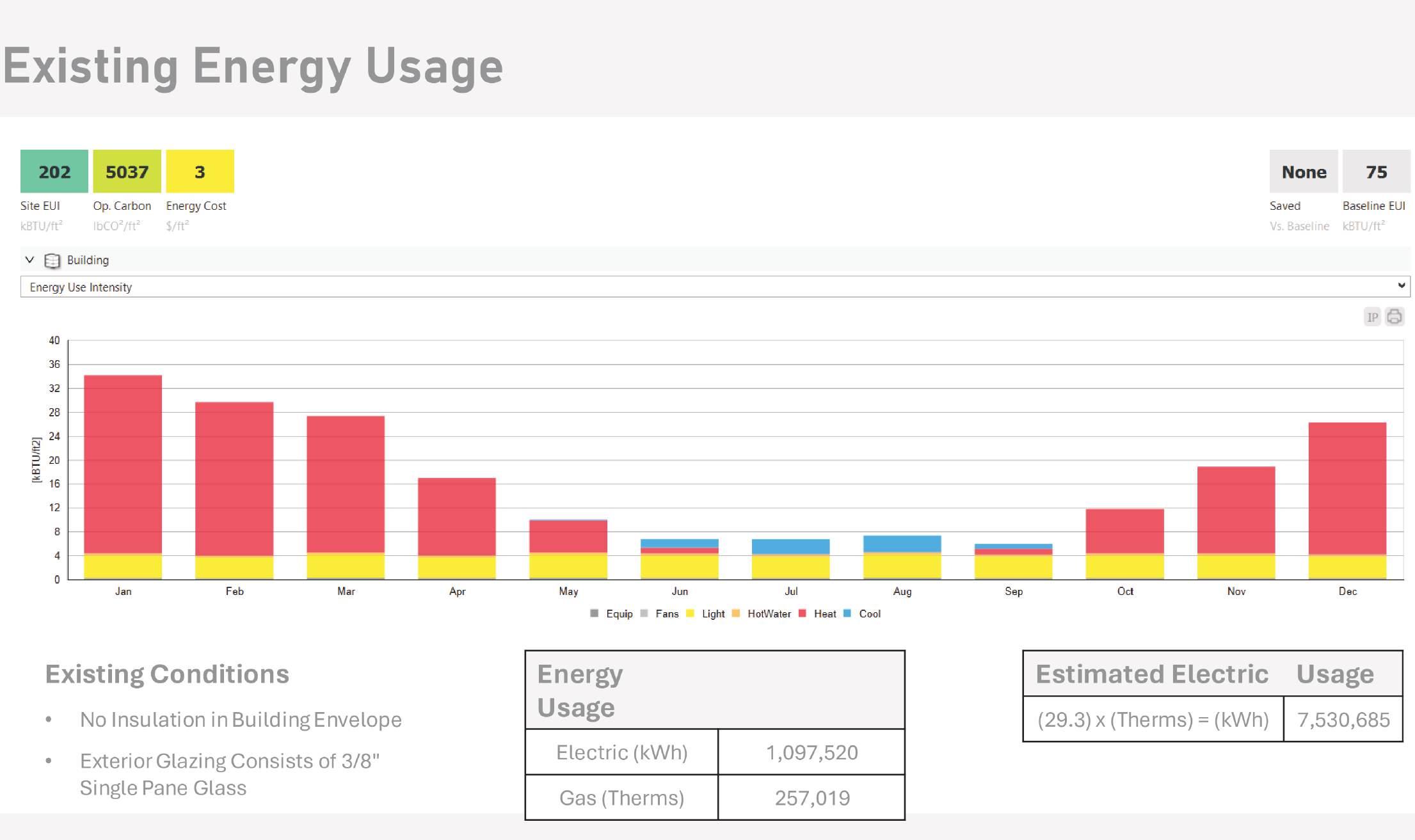Screen dimensions: 1415x840
Task: Click the red Heat legend icon
Action: pos(803,614)
